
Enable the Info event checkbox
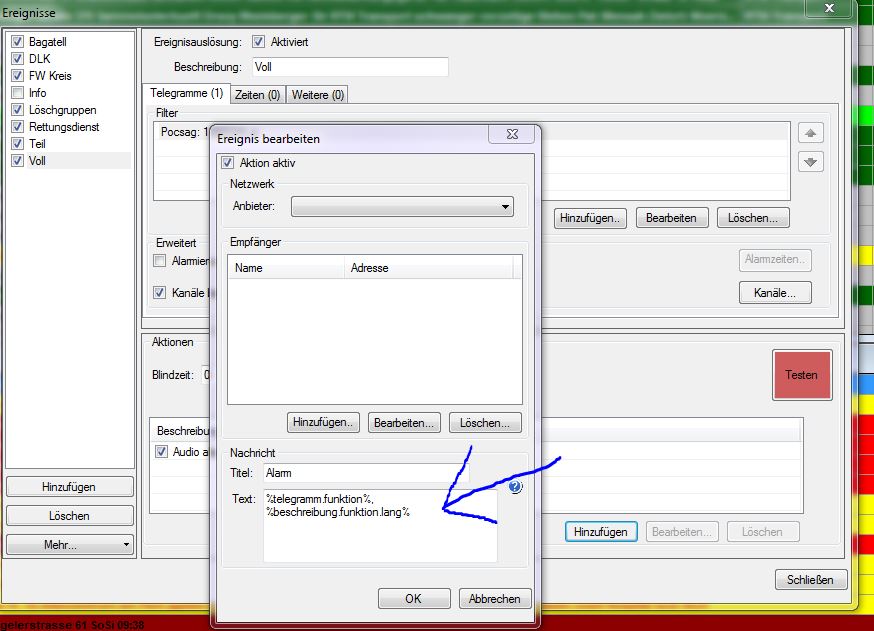coord(17,93)
